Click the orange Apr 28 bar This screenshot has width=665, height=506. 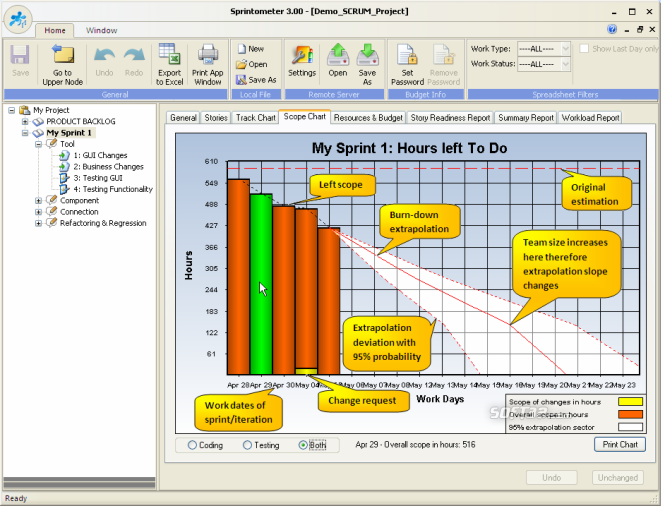(x=239, y=277)
